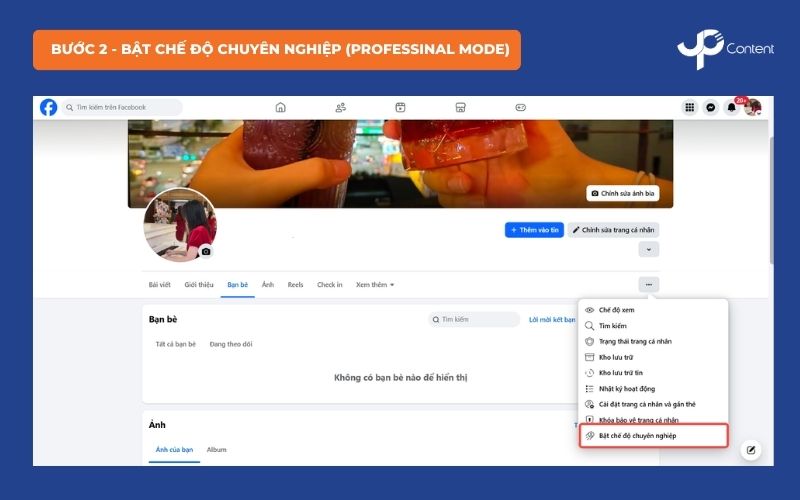Viewport: 800px width, 500px height.
Task: Choose Chế độ xem menu item
Action: tap(653, 310)
